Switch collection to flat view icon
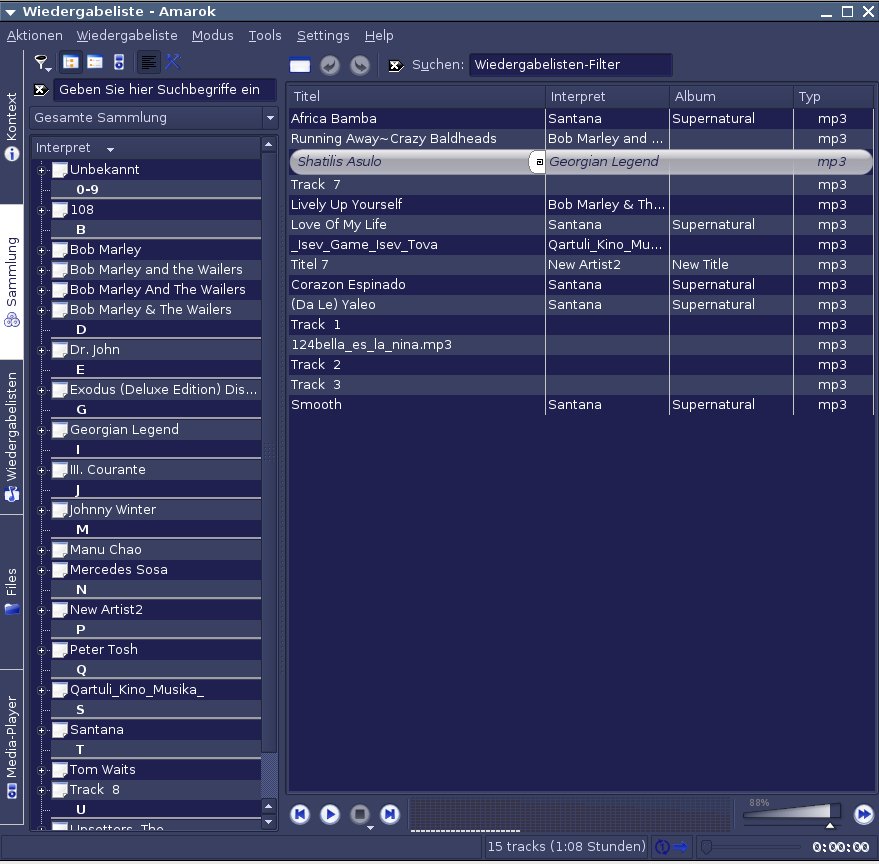Viewport: 879px width, 864px height. (x=95, y=62)
